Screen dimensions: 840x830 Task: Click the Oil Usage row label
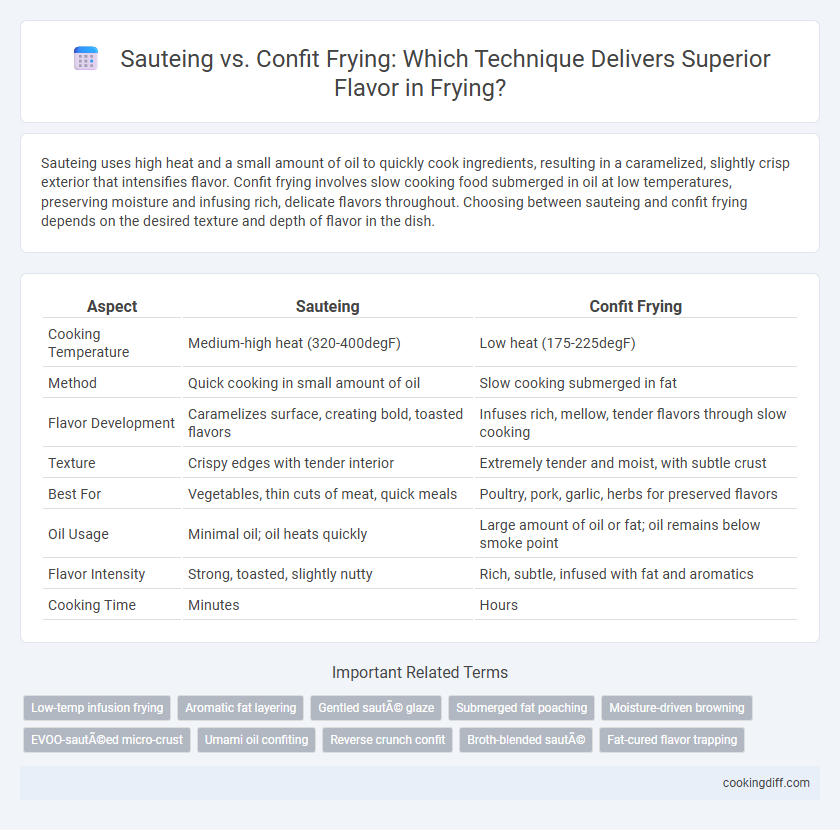coord(78,534)
